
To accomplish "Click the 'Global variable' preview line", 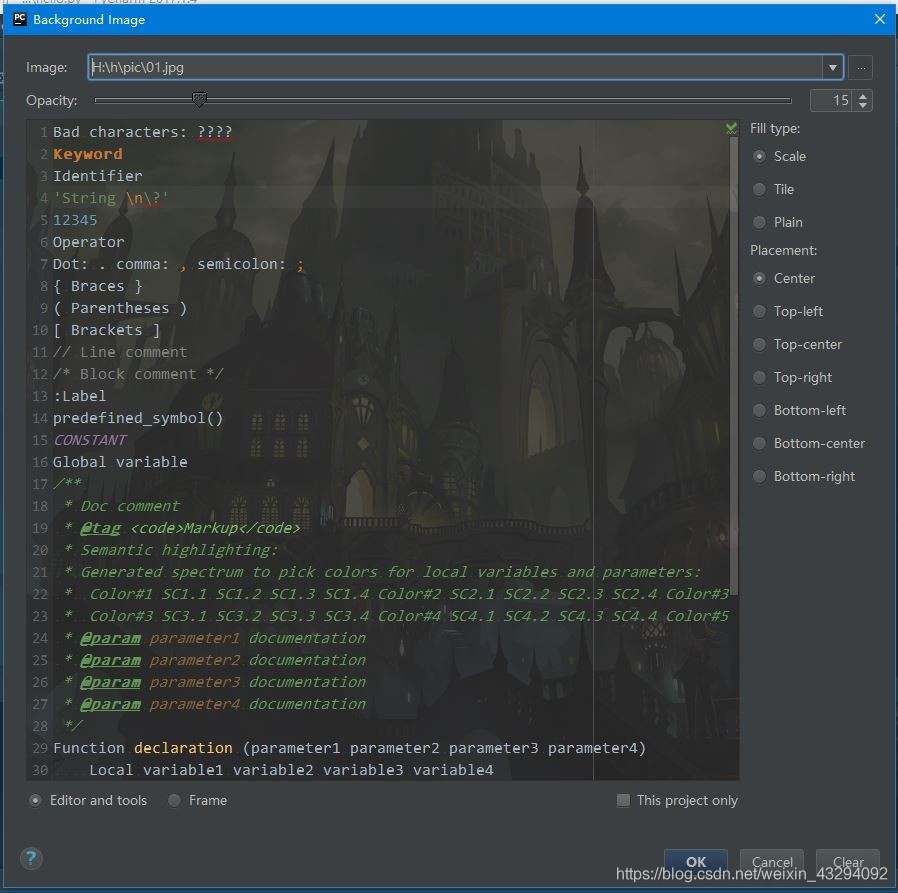I will [x=120, y=462].
